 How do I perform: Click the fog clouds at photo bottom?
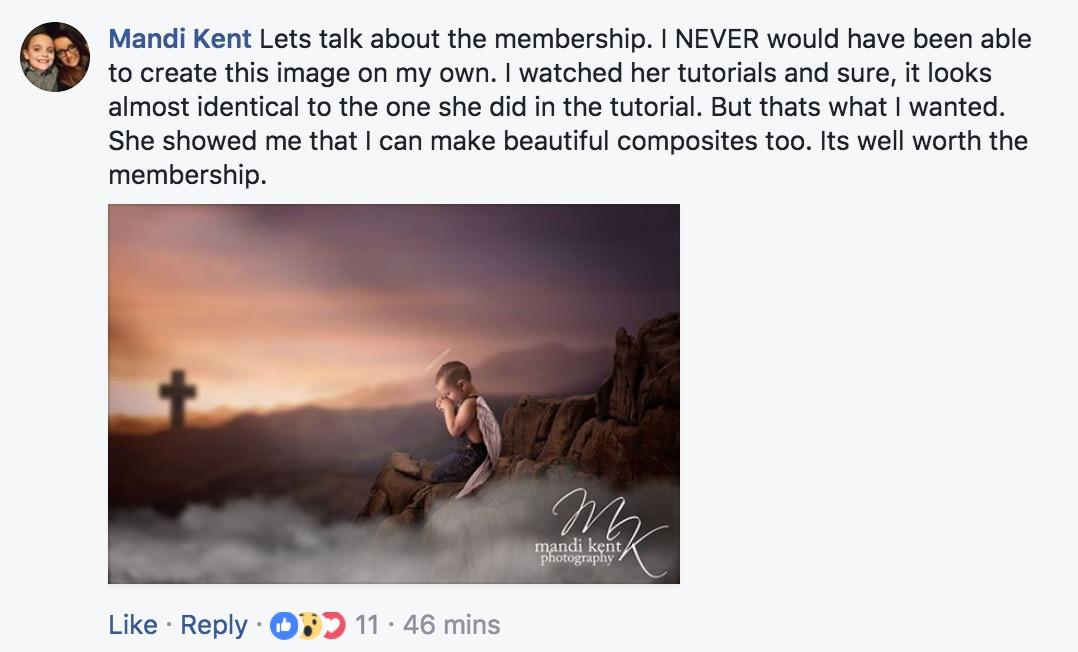pos(344,543)
